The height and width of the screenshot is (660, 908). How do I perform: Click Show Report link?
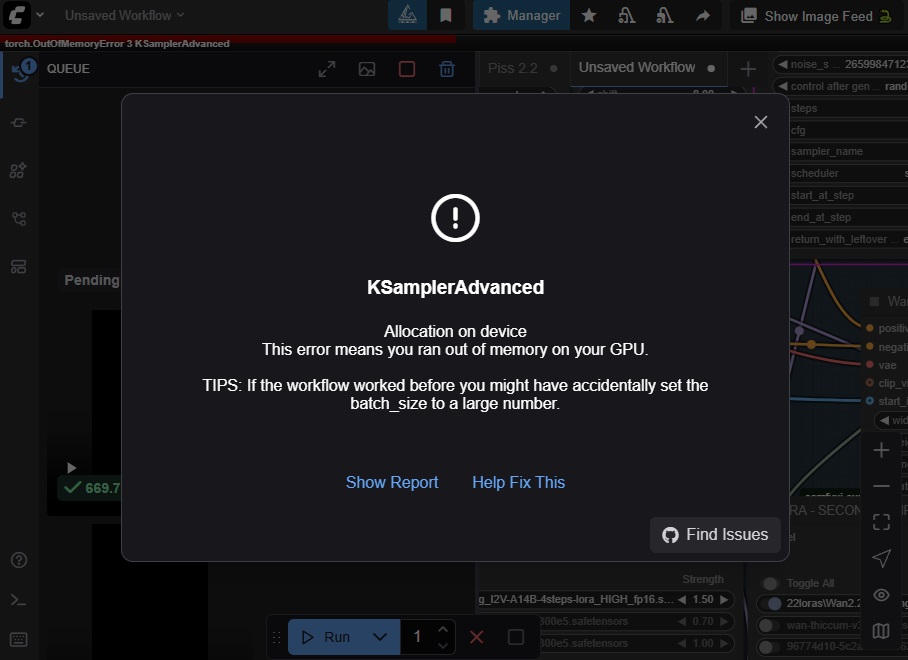392,482
